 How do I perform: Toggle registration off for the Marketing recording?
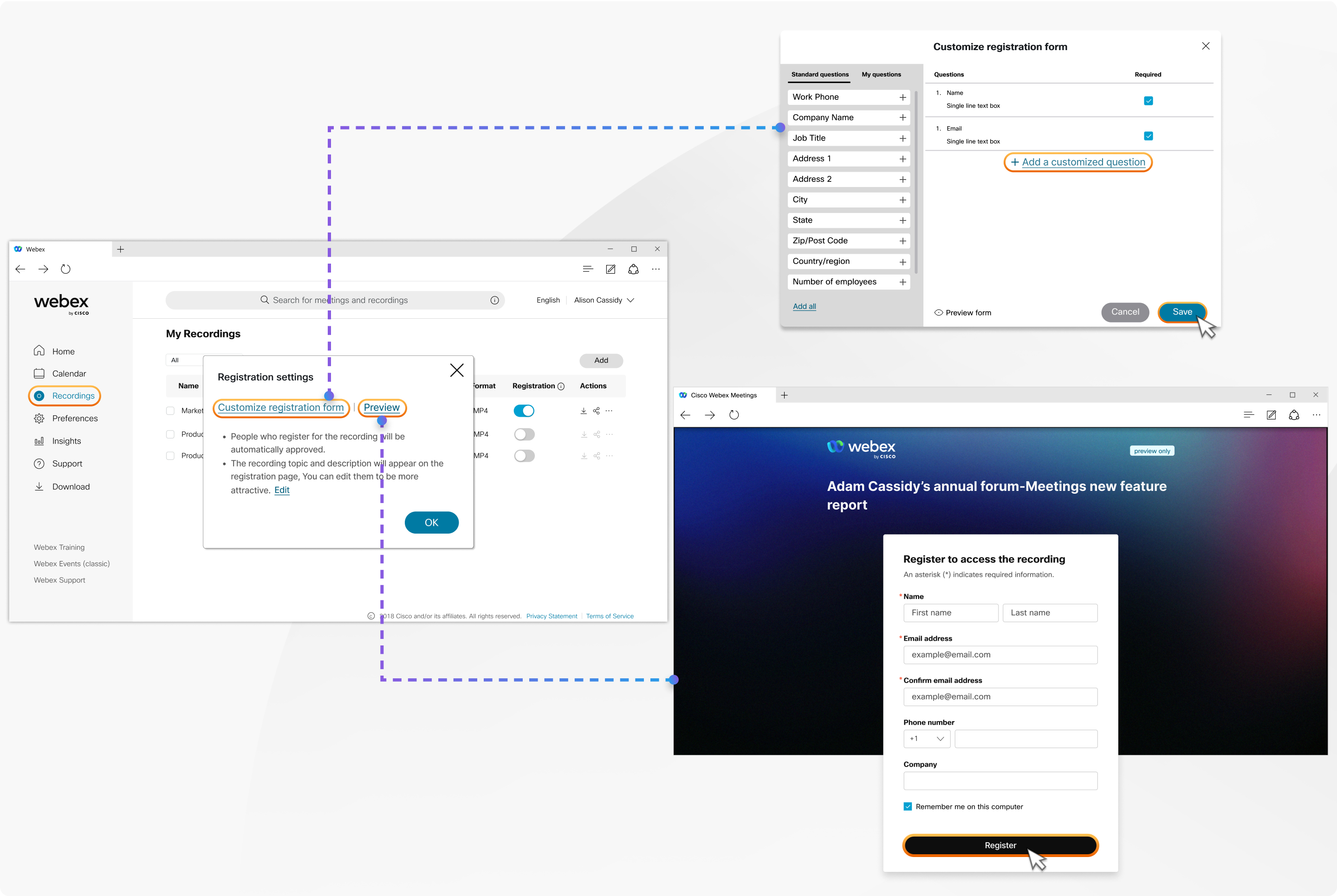pos(524,410)
